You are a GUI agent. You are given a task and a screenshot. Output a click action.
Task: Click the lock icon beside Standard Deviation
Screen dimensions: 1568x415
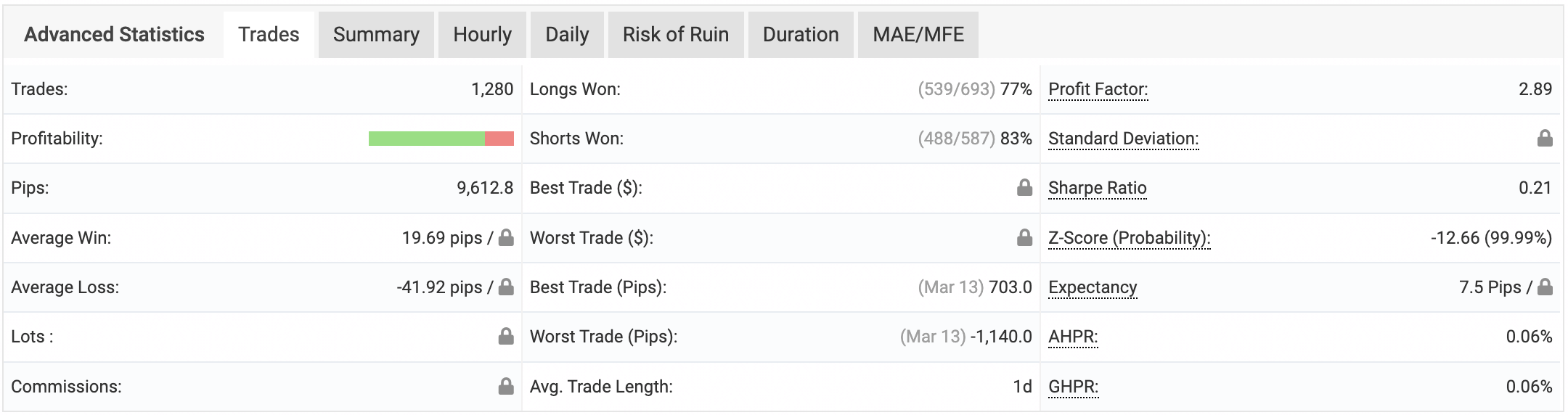(x=1545, y=138)
